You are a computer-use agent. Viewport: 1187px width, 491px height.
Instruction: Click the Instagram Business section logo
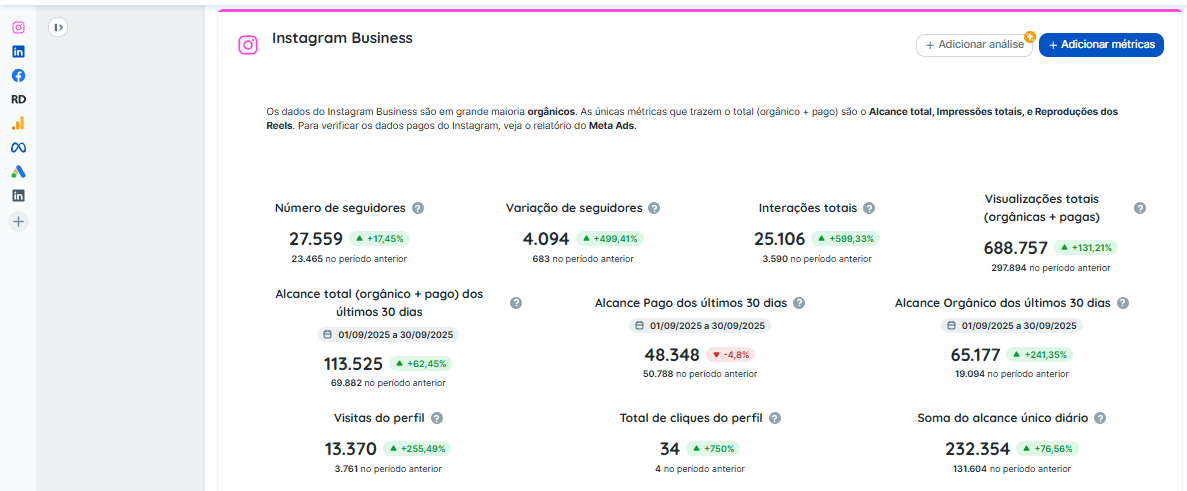pos(247,45)
